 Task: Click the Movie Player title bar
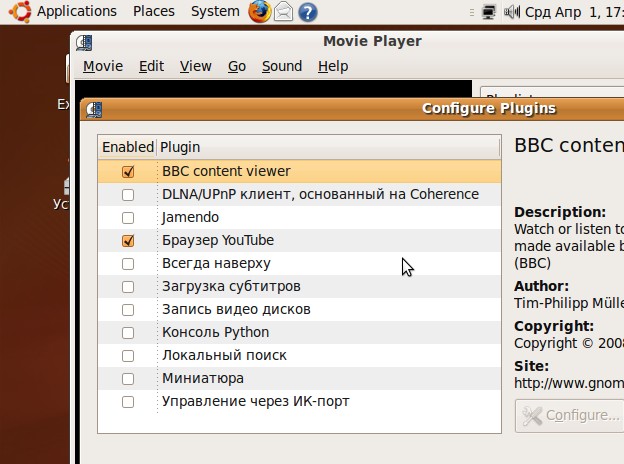tap(348, 42)
